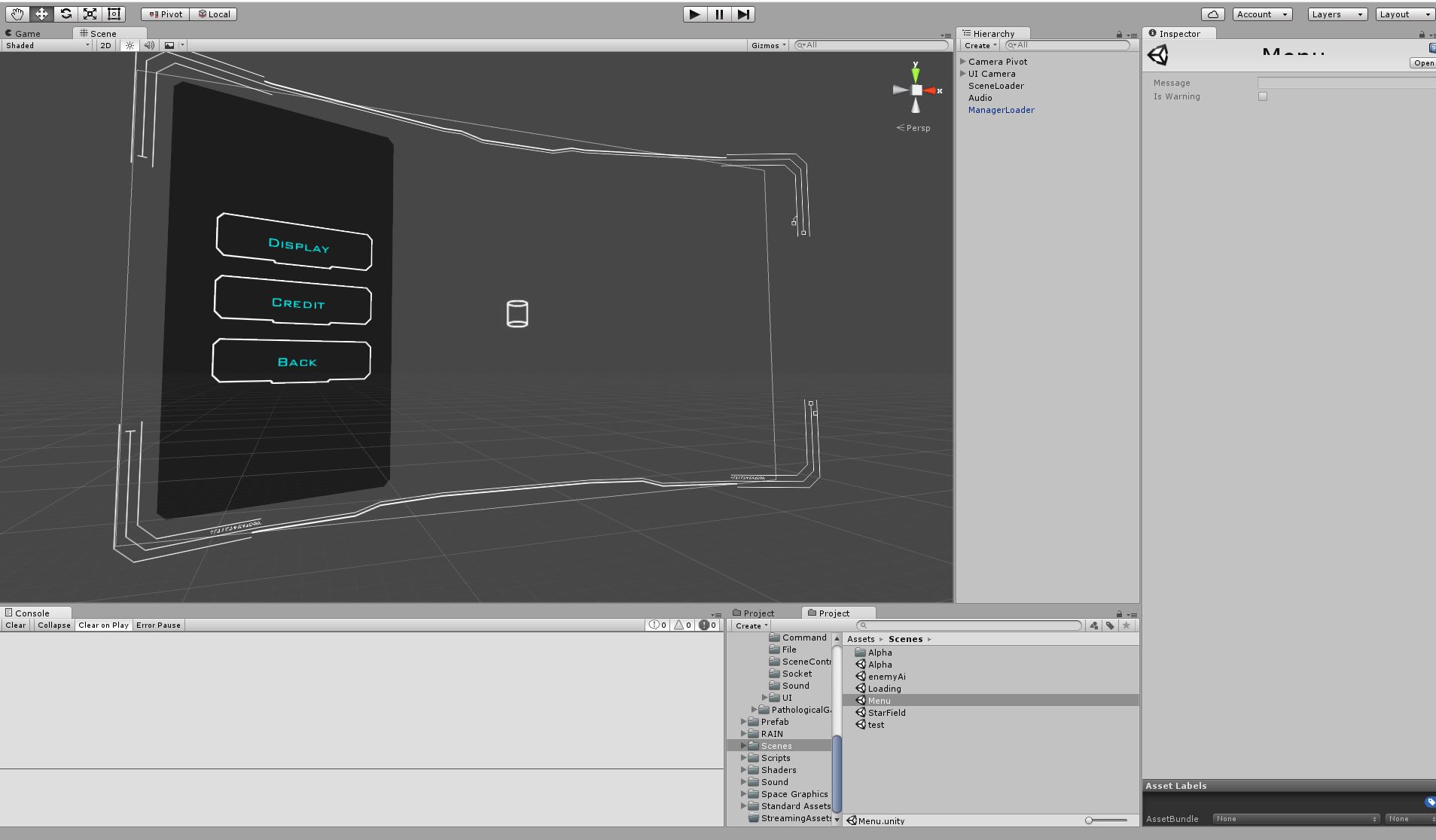This screenshot has width=1436, height=840.
Task: Open the AssetBundle None dropdown
Action: coord(1296,819)
